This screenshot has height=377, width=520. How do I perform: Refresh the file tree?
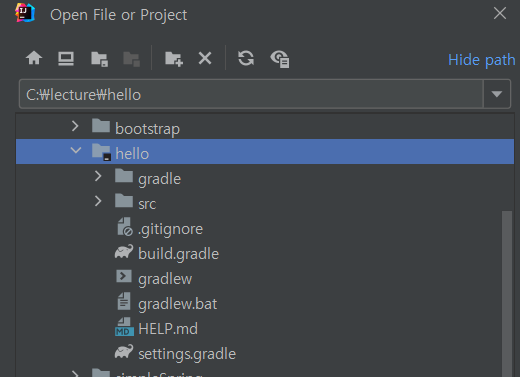pyautogui.click(x=246, y=58)
